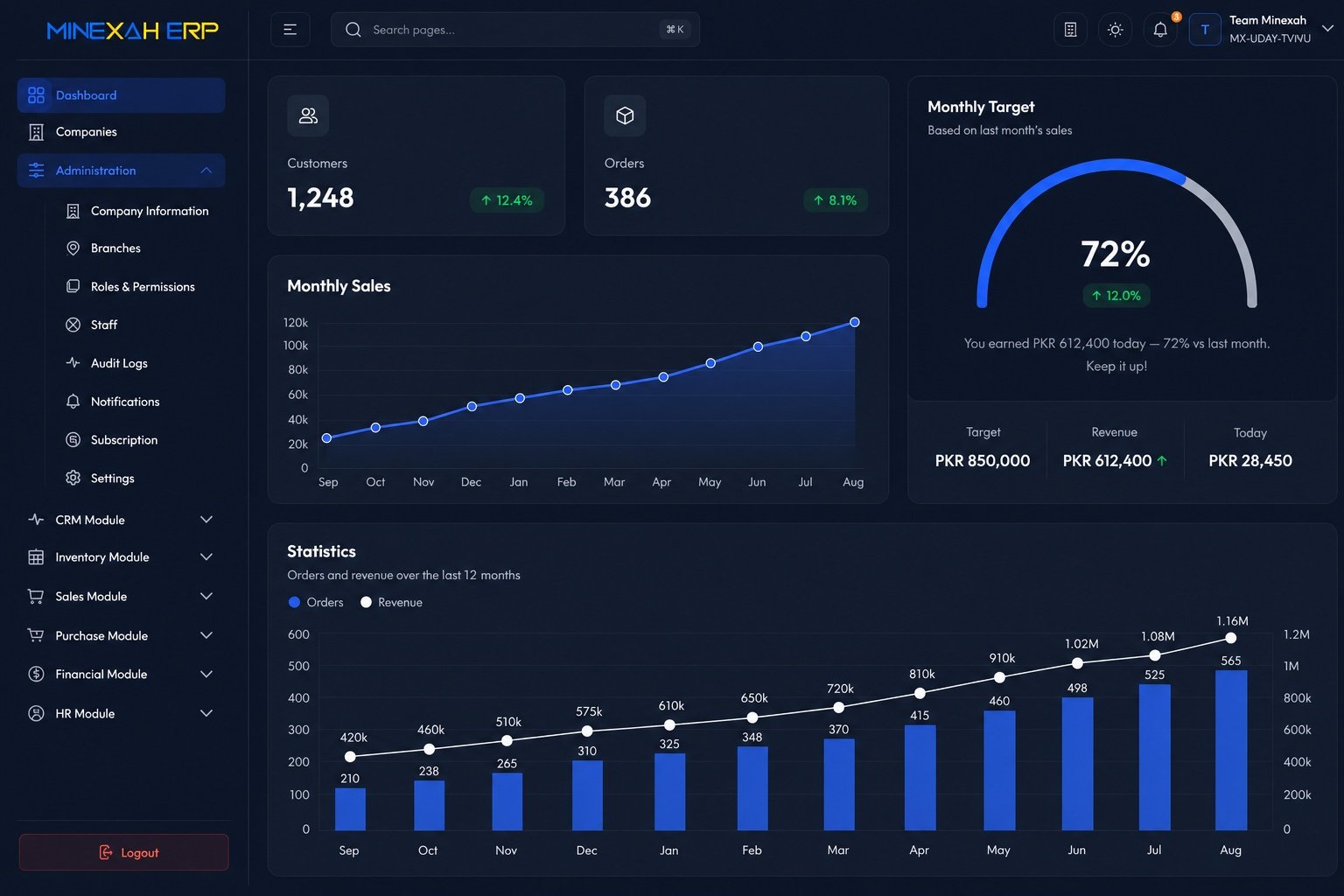Click the PKR 28,450 today value
Screen dimensions: 1344x896
(1250, 460)
